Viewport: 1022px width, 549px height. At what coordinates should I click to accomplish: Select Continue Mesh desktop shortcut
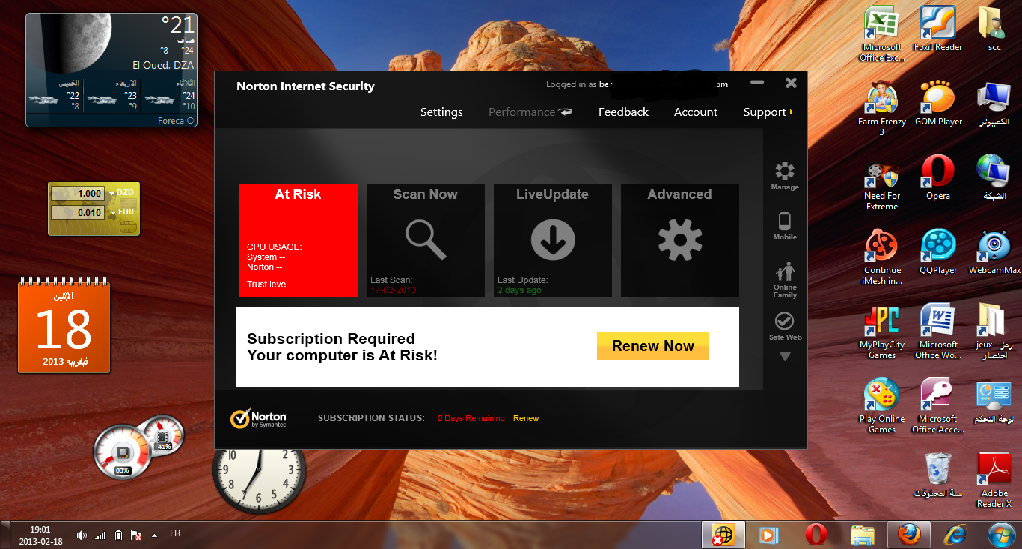click(882, 257)
